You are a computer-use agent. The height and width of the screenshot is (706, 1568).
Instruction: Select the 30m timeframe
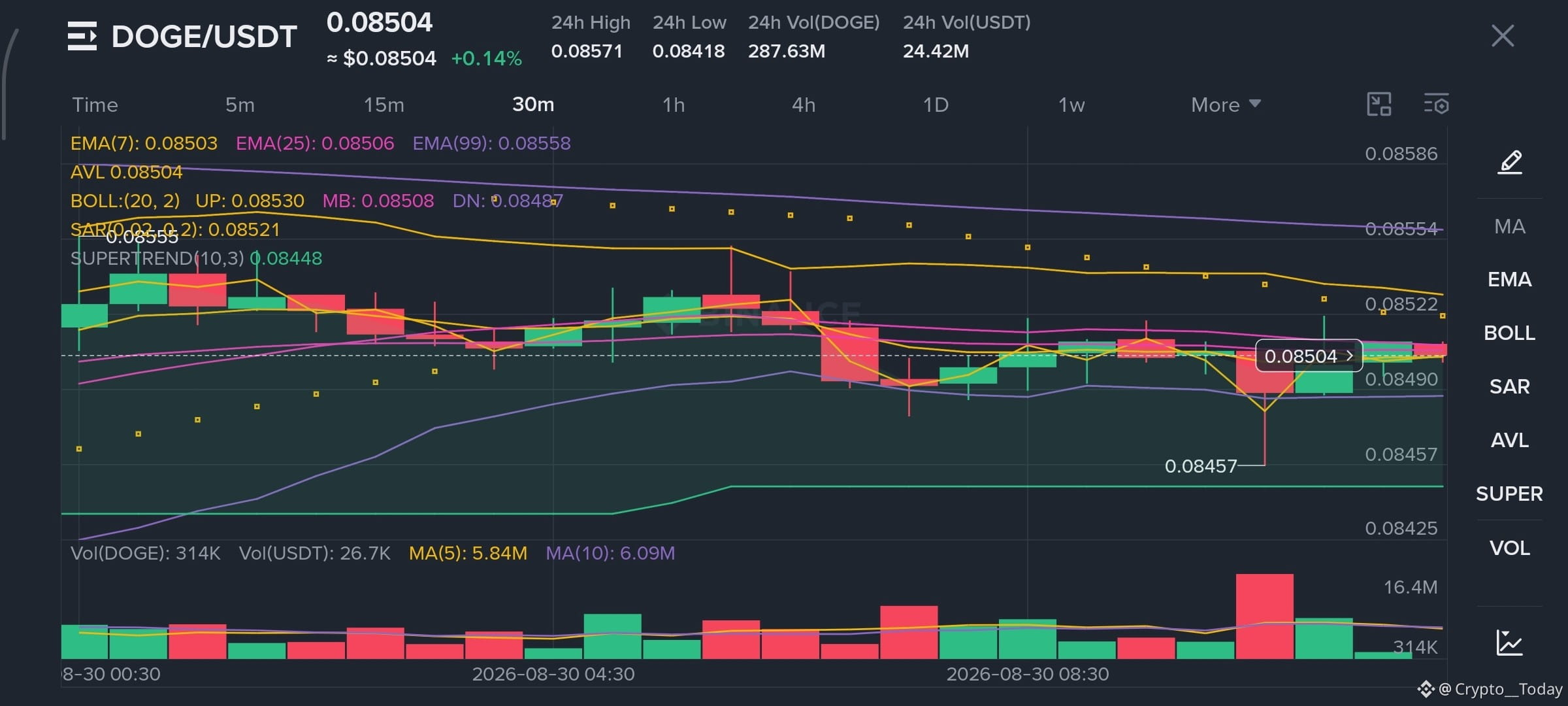tap(533, 105)
